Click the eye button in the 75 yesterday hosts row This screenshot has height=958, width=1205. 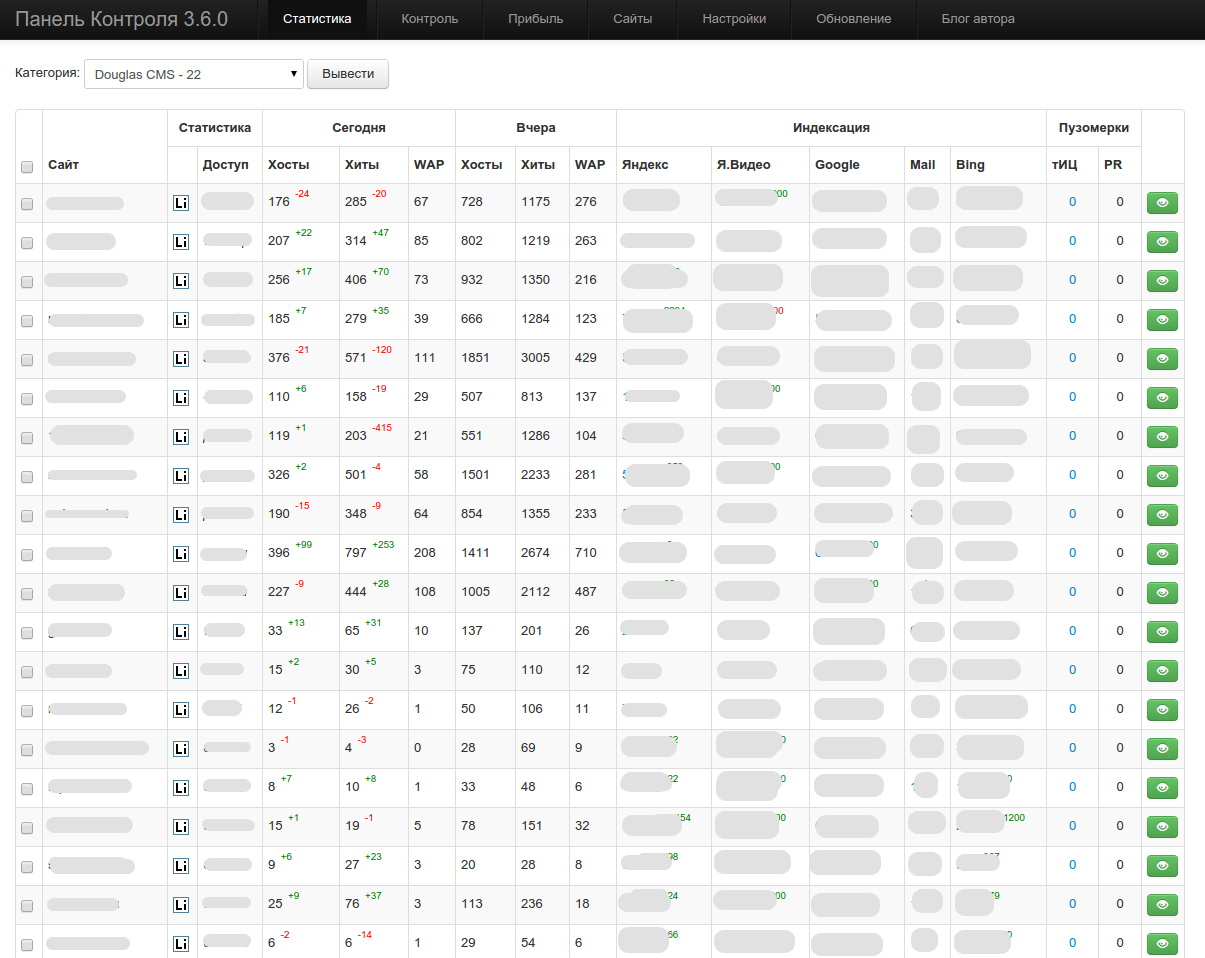[1162, 671]
